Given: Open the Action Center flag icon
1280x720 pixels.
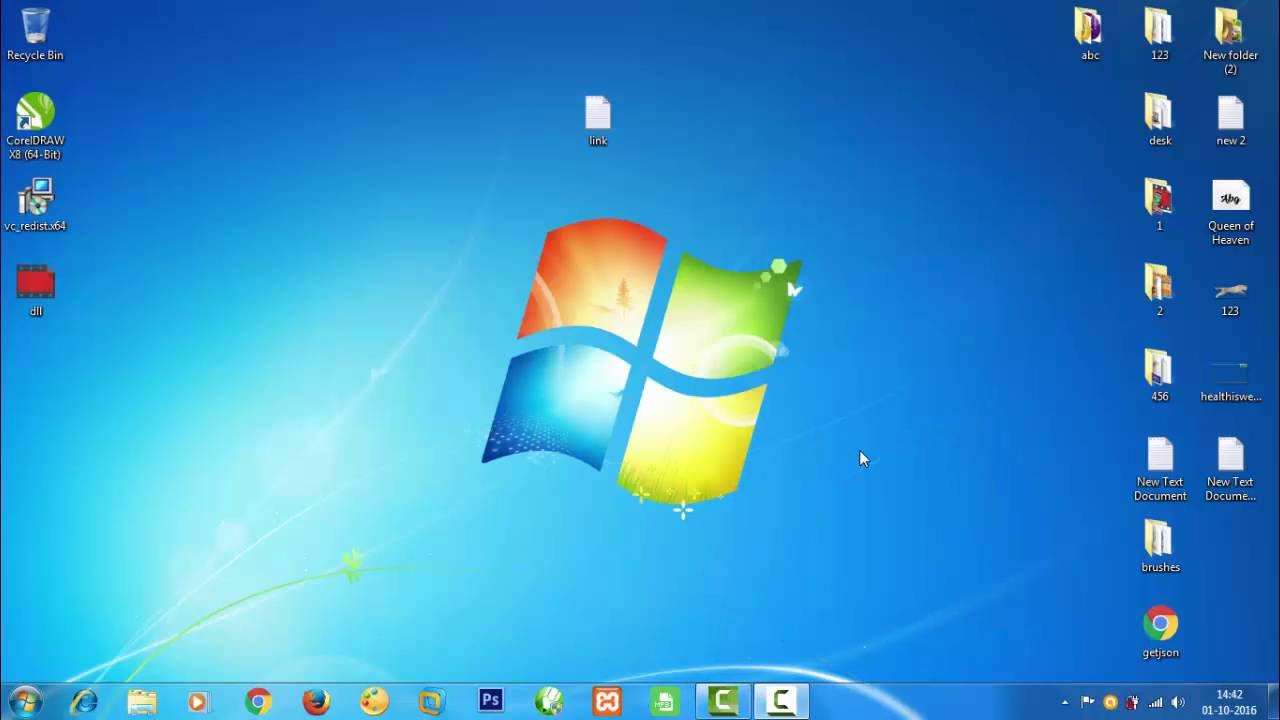Looking at the screenshot, I should click(x=1088, y=702).
